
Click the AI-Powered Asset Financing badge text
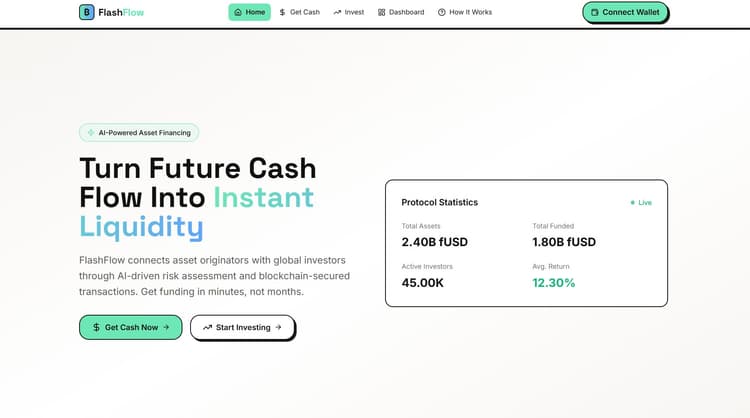click(146, 132)
